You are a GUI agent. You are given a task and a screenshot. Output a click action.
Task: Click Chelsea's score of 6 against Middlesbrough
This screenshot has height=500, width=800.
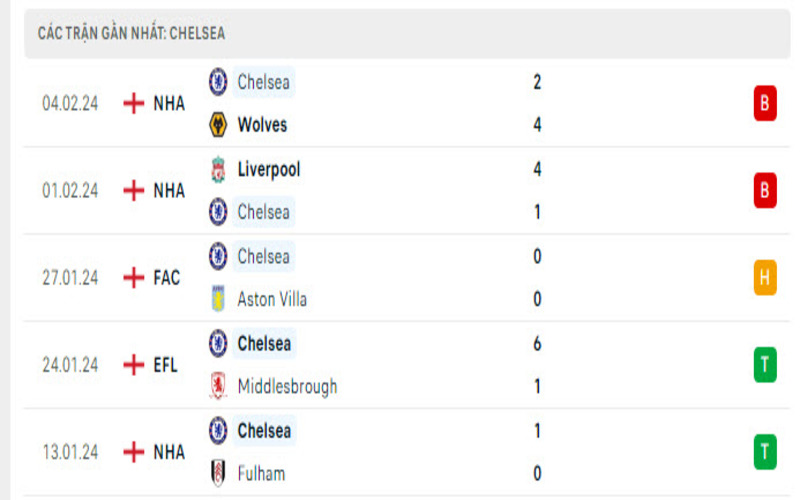coord(538,343)
